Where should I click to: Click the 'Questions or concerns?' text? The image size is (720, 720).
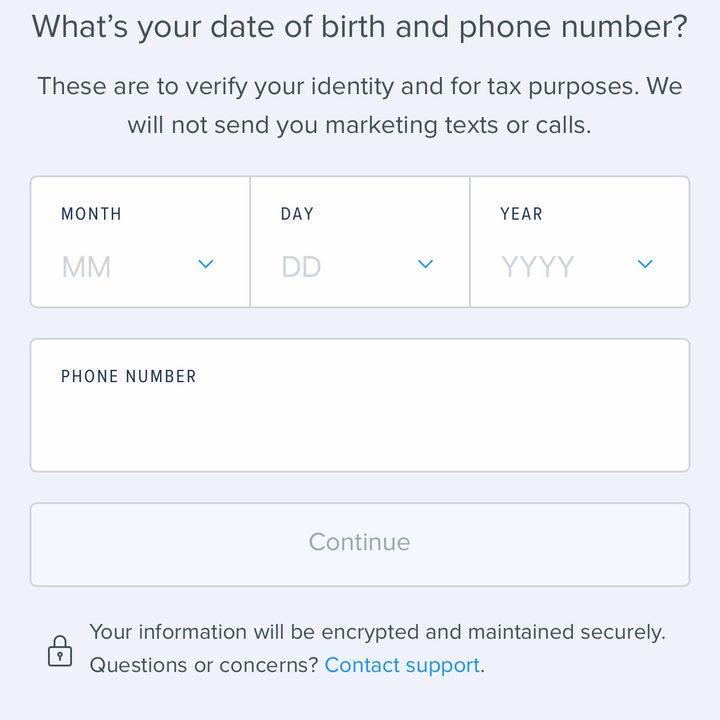204,665
